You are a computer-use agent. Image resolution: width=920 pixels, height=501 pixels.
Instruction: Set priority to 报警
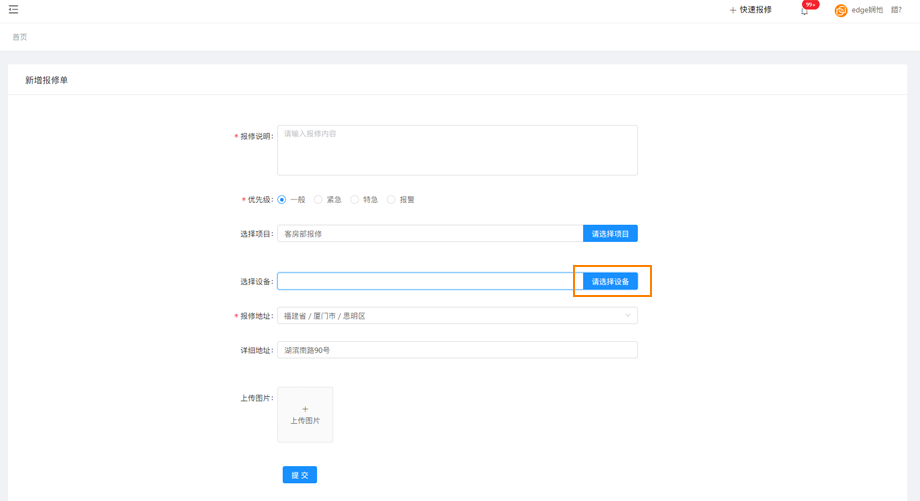(391, 200)
